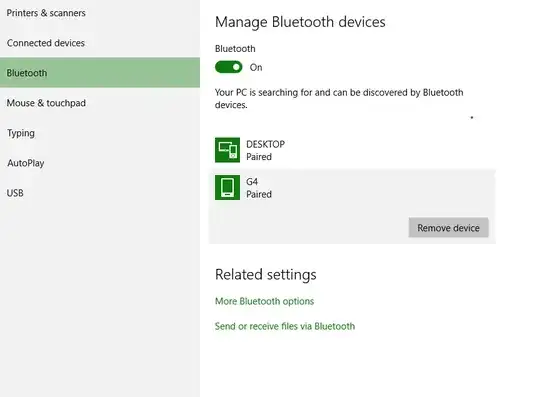
Task: Click the PC searching status message
Action: 339,98
